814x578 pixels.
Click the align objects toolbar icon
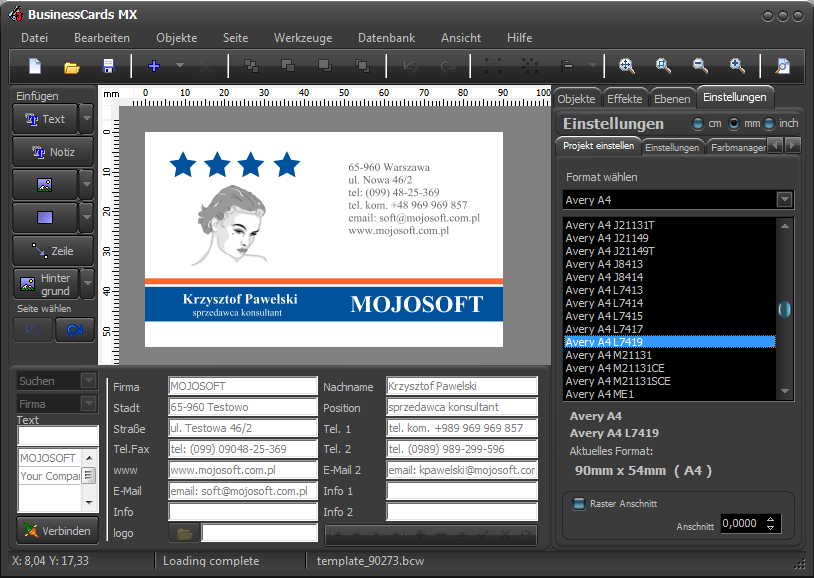click(566, 65)
